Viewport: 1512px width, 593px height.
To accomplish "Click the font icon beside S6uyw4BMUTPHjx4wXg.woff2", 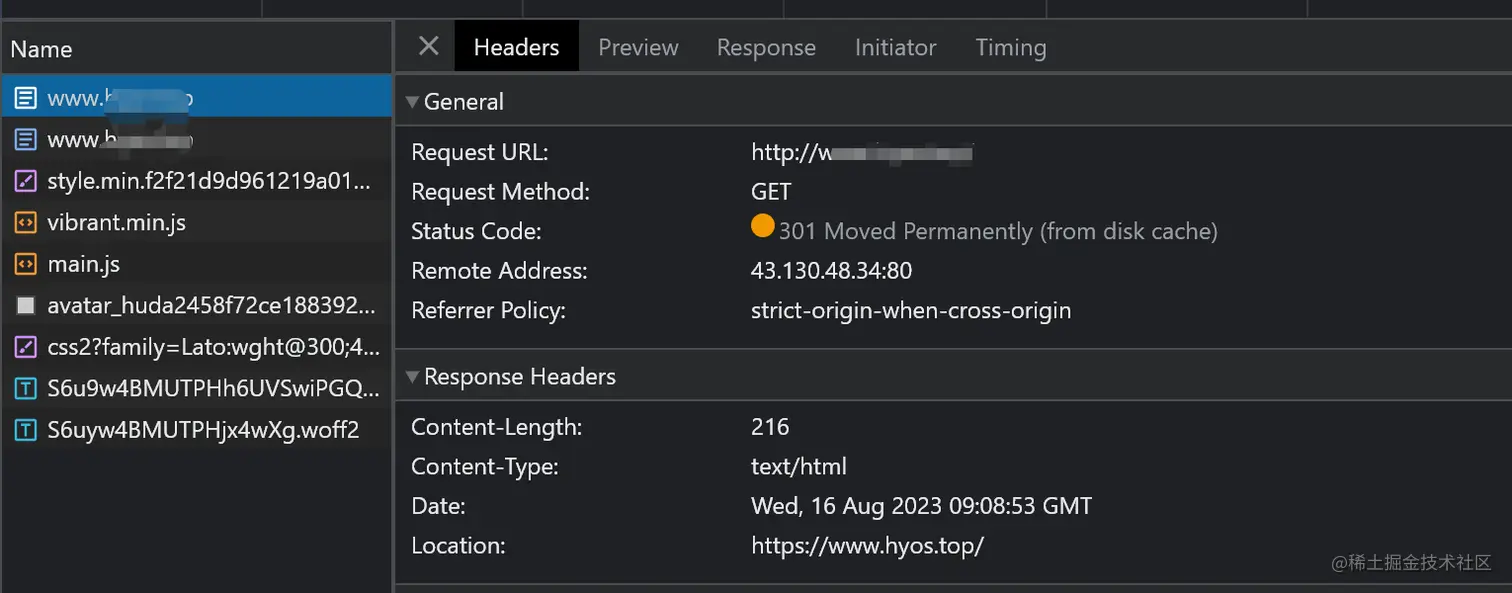I will [x=26, y=431].
